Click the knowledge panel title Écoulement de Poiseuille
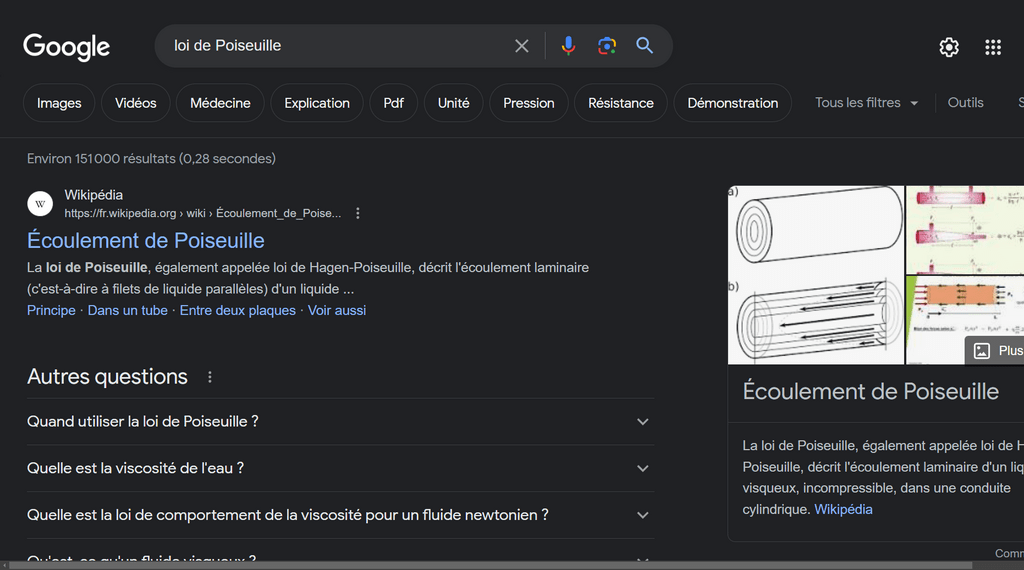This screenshot has width=1024, height=570. click(871, 392)
